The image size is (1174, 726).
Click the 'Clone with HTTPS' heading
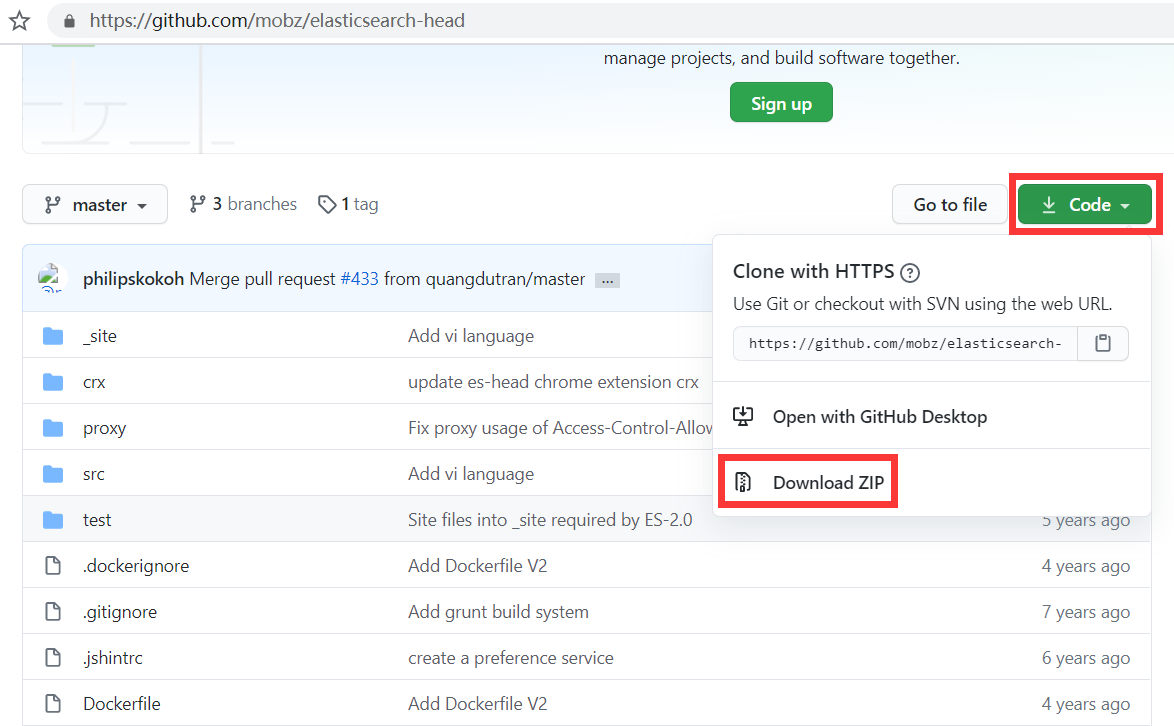(x=813, y=271)
